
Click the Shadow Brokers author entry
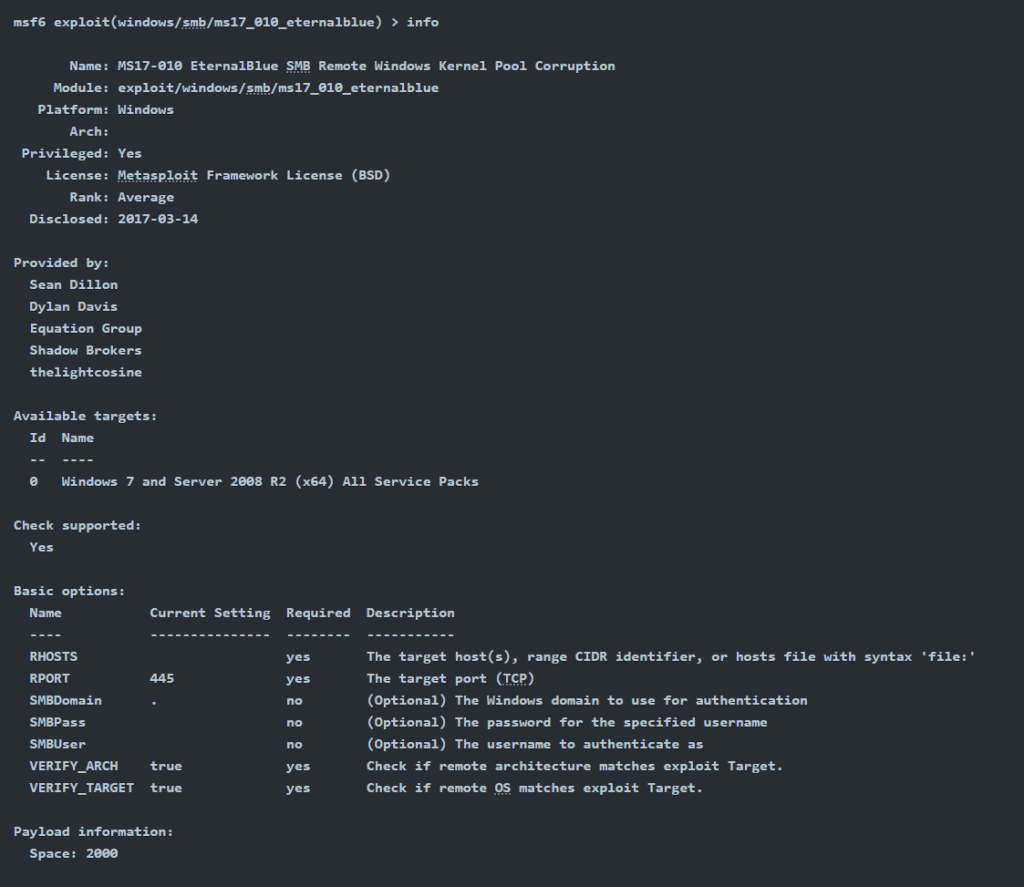coord(86,350)
